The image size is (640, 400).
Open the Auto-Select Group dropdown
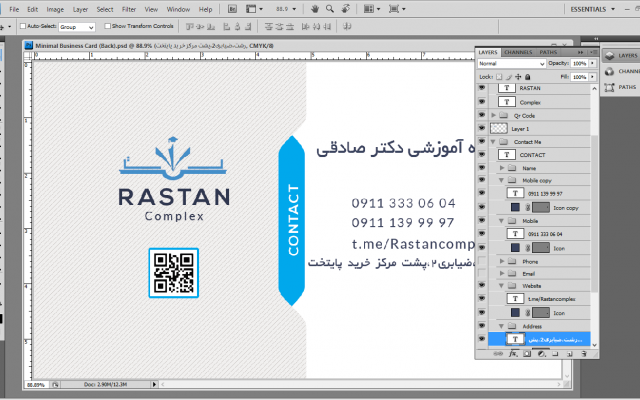point(77,27)
